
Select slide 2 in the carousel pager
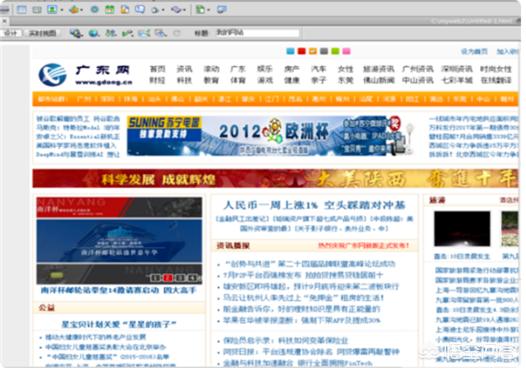point(168,278)
